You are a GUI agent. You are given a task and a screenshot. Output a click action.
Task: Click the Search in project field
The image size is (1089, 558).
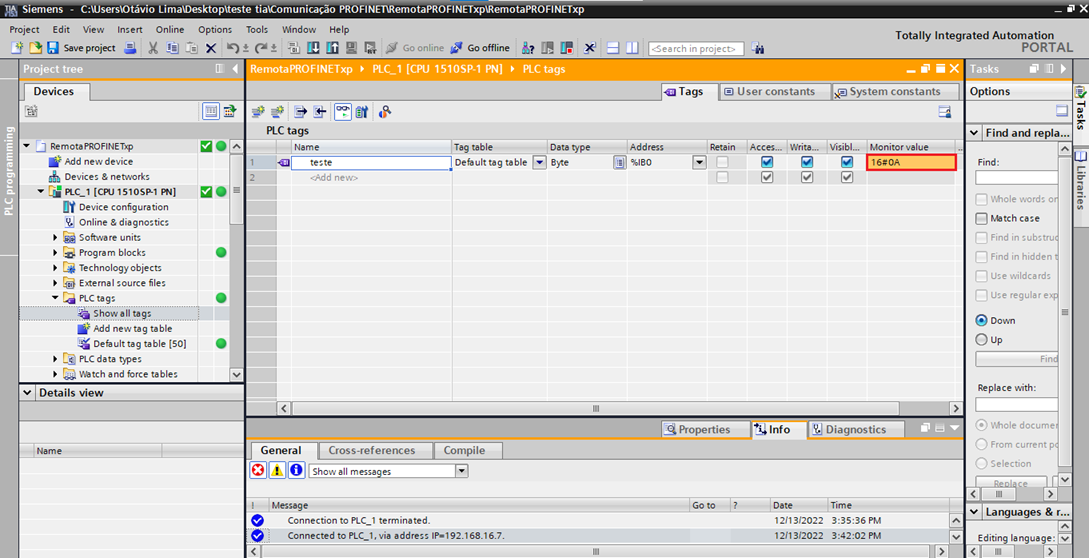[x=696, y=48]
